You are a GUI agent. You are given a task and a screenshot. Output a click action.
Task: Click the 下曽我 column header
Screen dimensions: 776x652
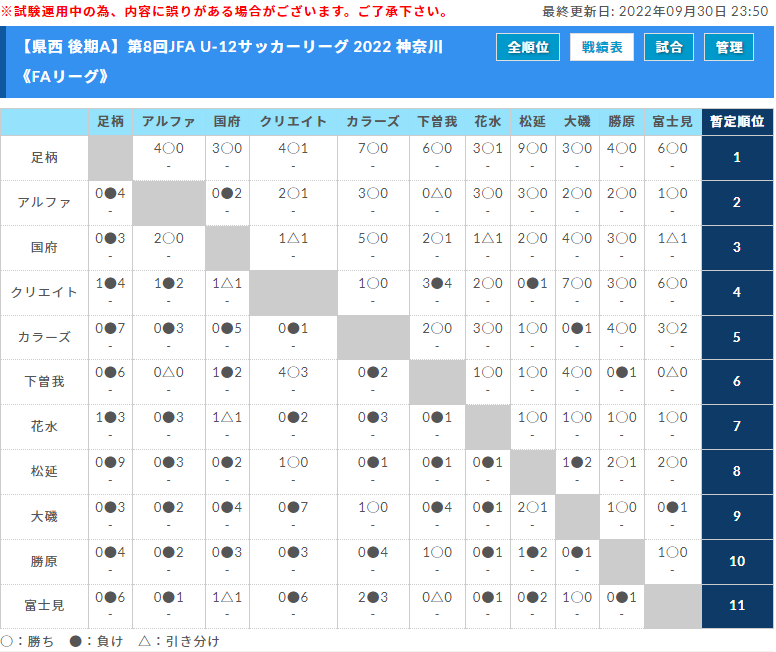coord(437,122)
